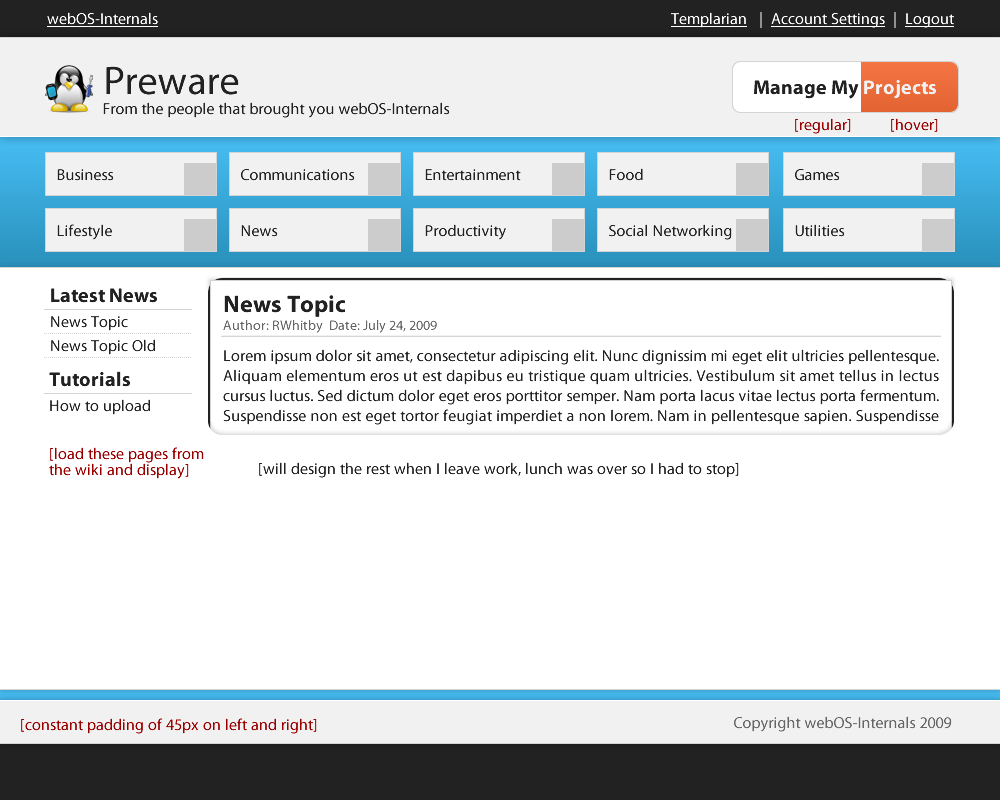
Task: Click the Social Networking category icon placeholder
Action: 752,235
